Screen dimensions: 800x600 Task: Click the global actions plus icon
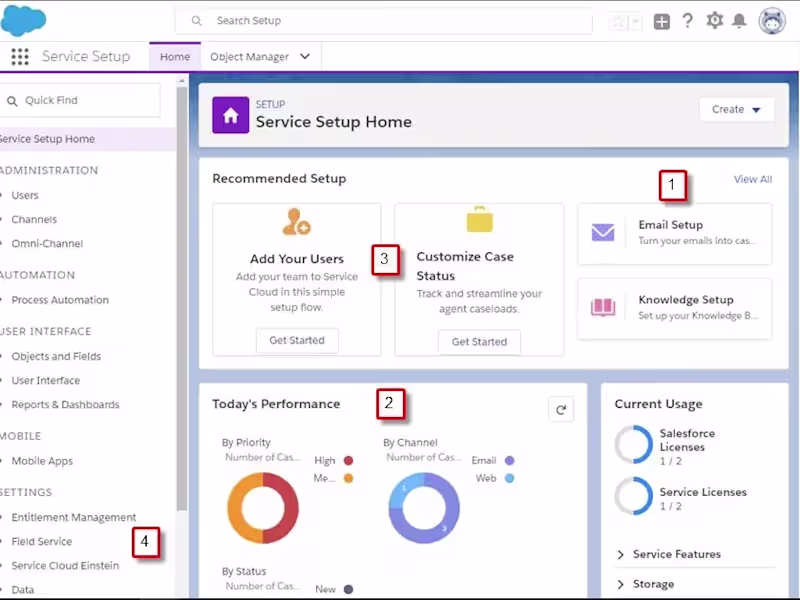(662, 21)
